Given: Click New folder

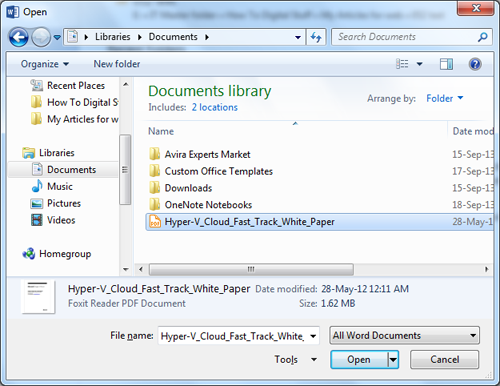Looking at the screenshot, I should click(x=117, y=64).
